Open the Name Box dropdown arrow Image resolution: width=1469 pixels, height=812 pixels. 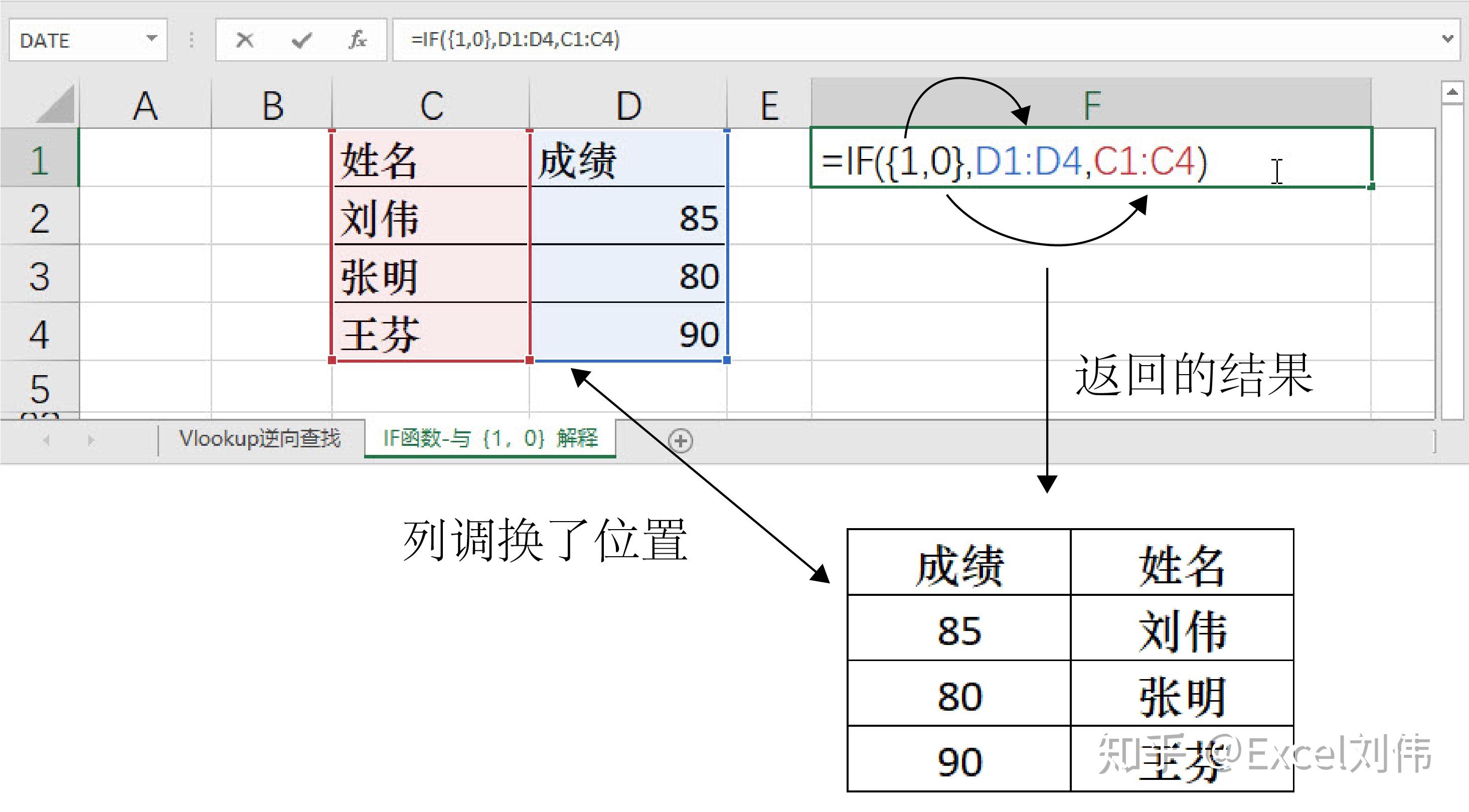coord(151,39)
